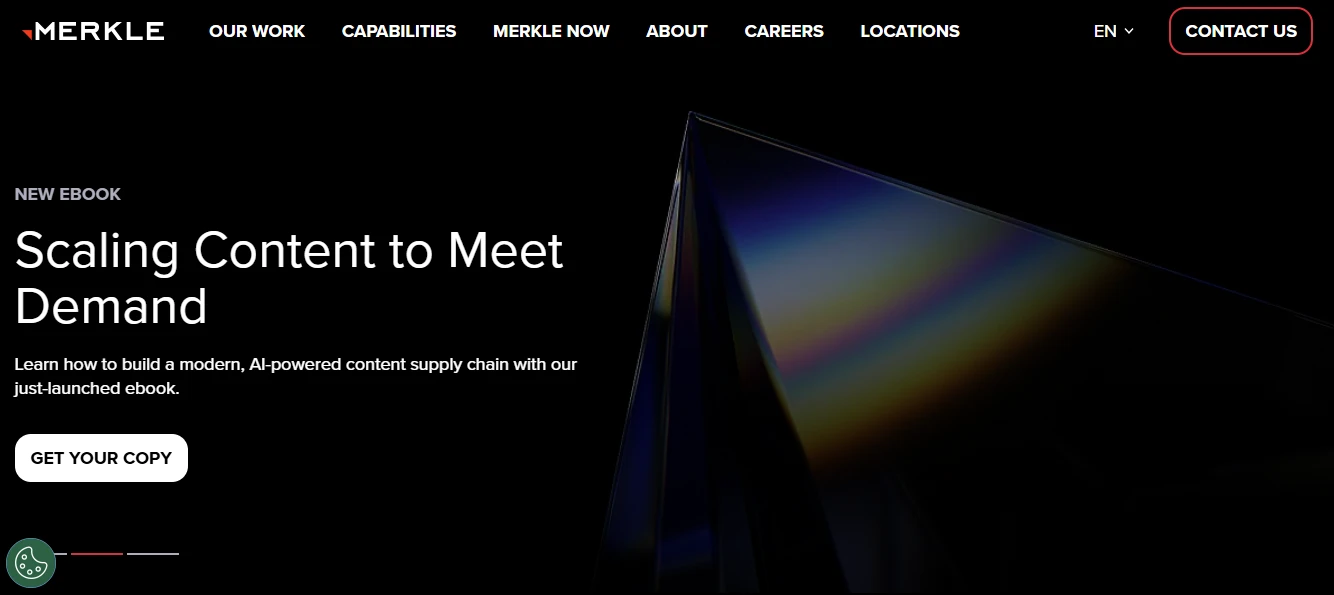The height and width of the screenshot is (595, 1334).
Task: Open the ABOUT navigation item
Action: coord(677,31)
